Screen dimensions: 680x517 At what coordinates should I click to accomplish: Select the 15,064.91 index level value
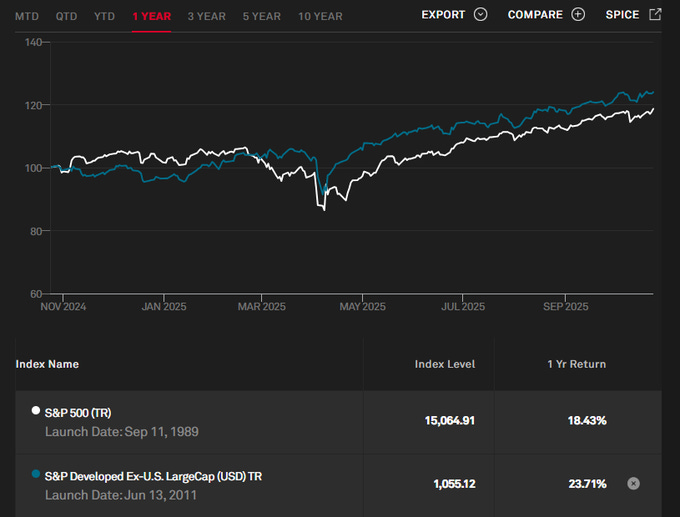pos(450,420)
